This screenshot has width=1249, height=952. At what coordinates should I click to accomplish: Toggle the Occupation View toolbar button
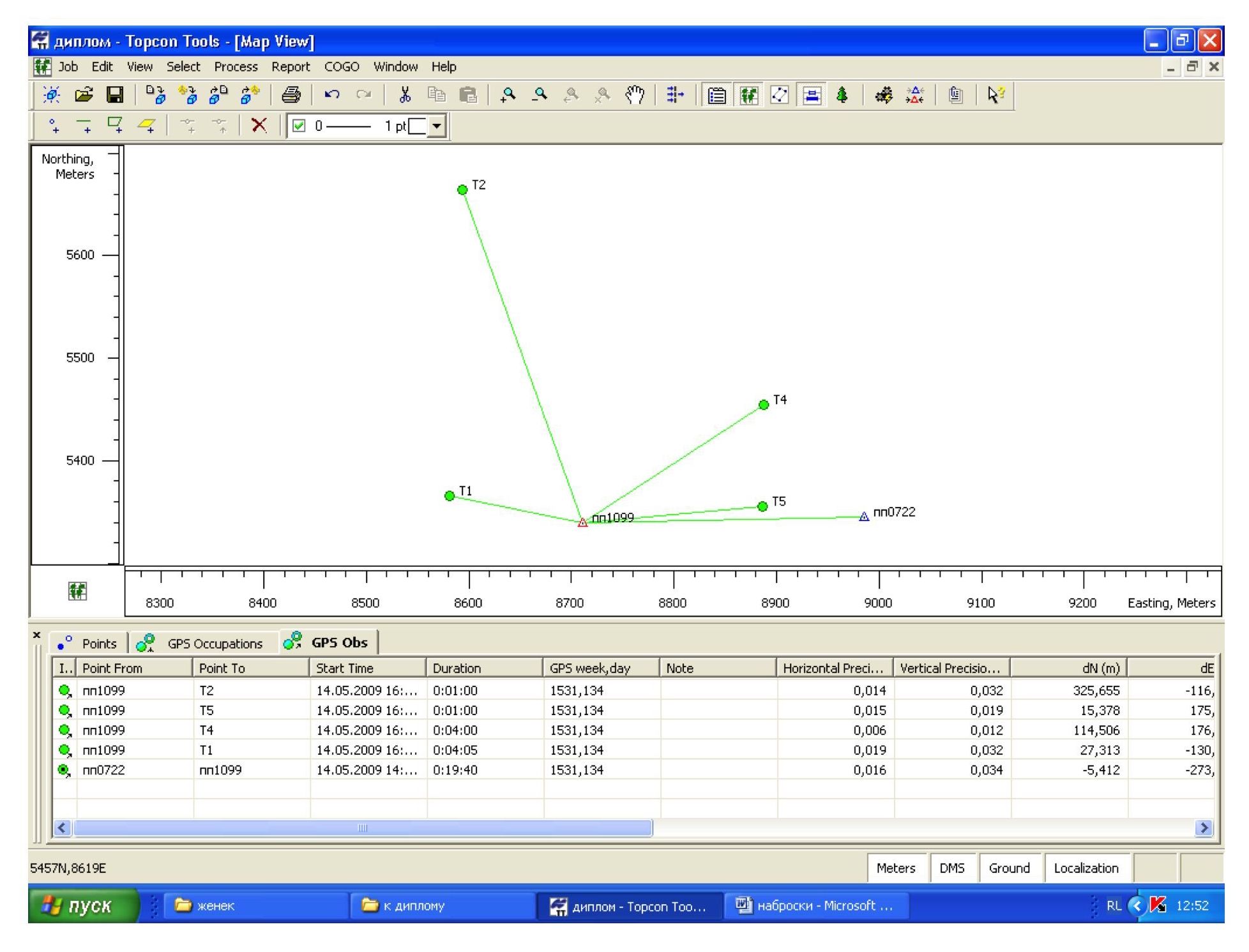click(812, 96)
